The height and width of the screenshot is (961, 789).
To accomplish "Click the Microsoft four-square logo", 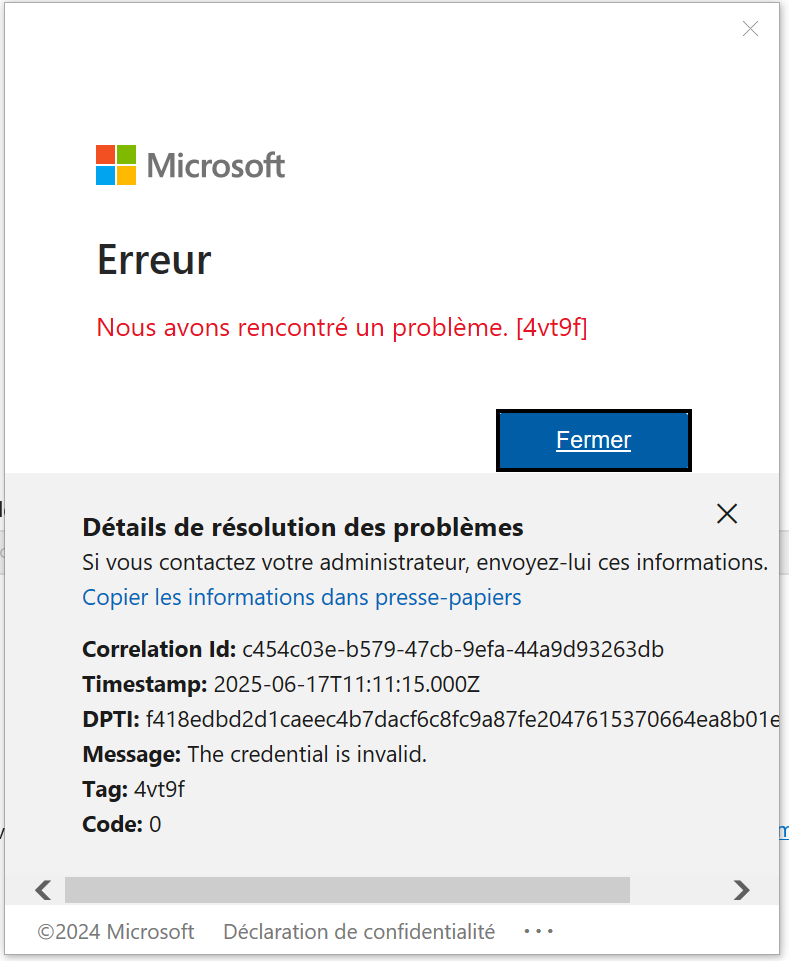I will coord(116,165).
